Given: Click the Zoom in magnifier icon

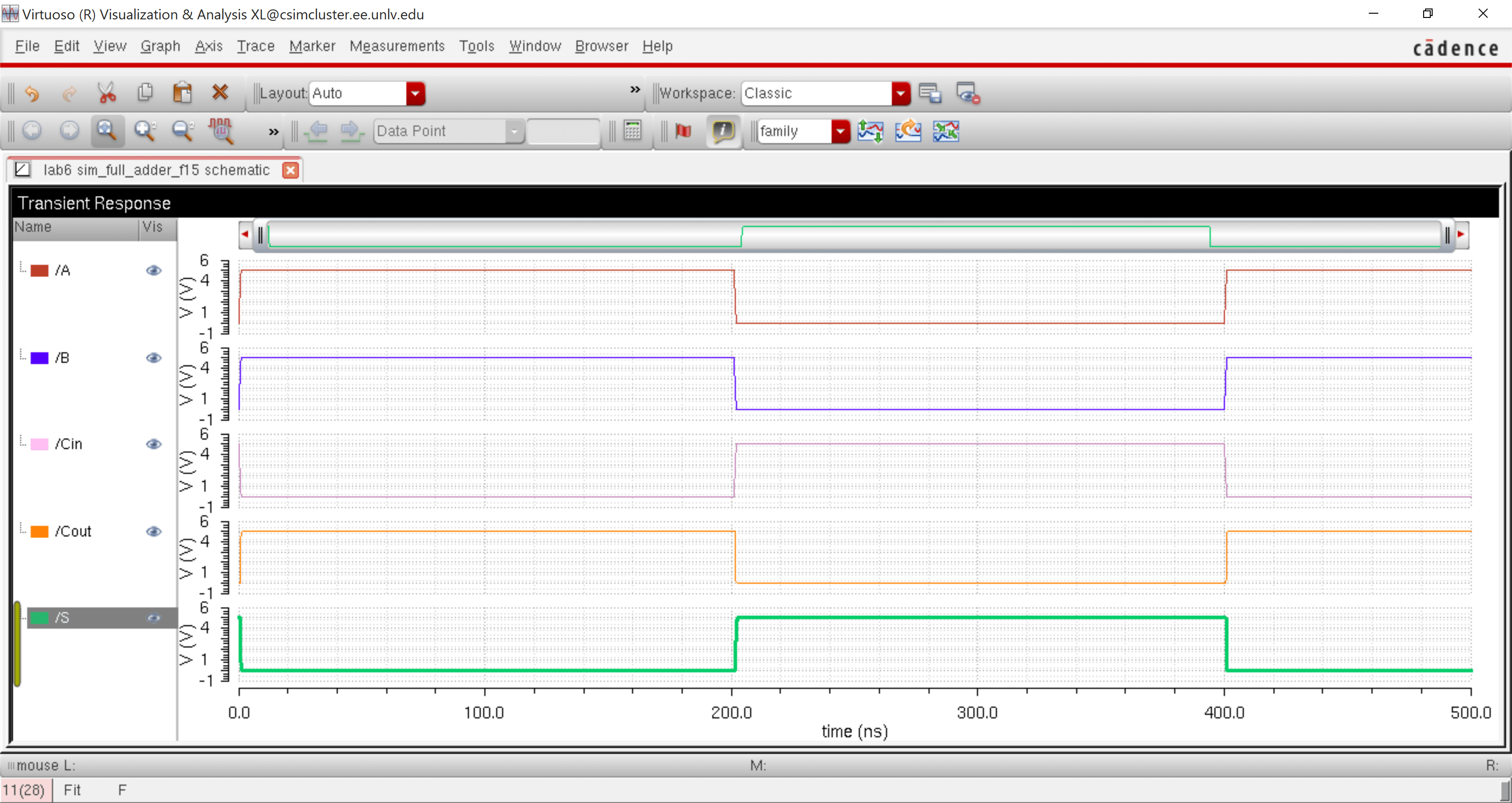Looking at the screenshot, I should pos(145,130).
